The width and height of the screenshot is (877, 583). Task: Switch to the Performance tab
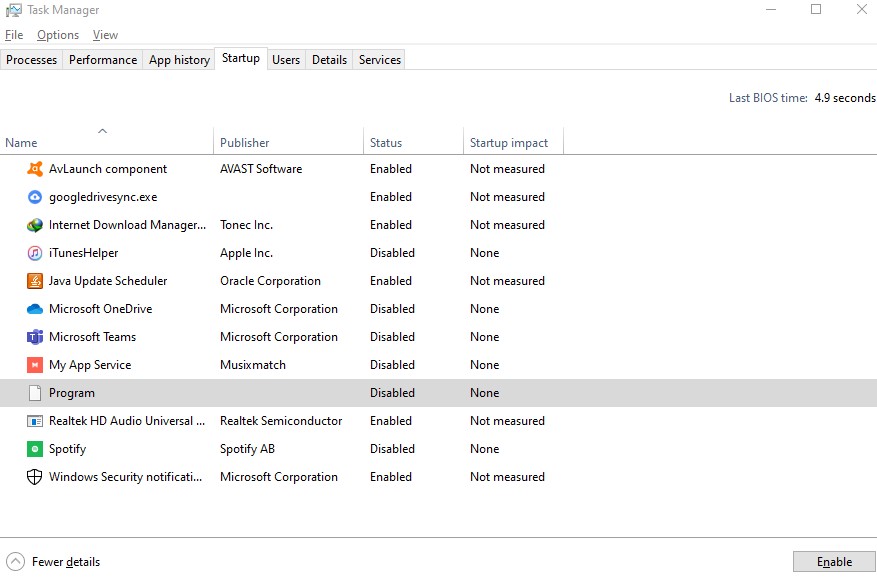coord(103,59)
